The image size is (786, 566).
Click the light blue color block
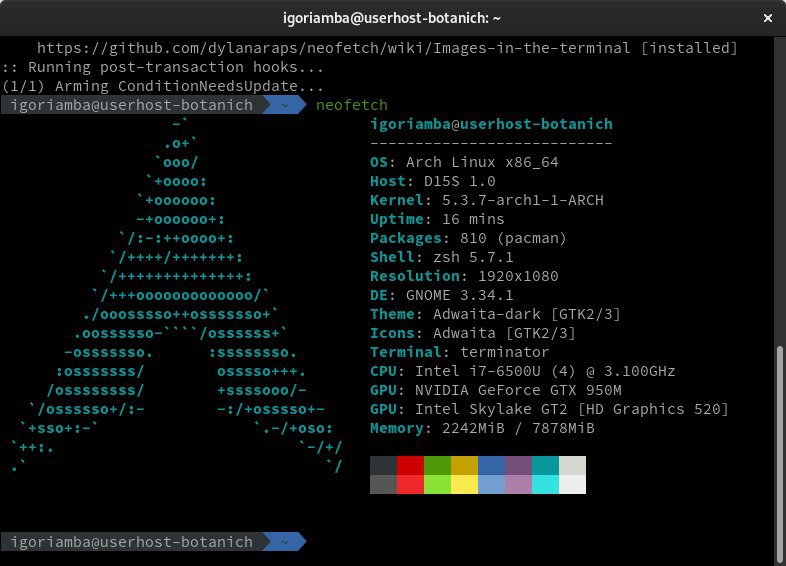492,485
